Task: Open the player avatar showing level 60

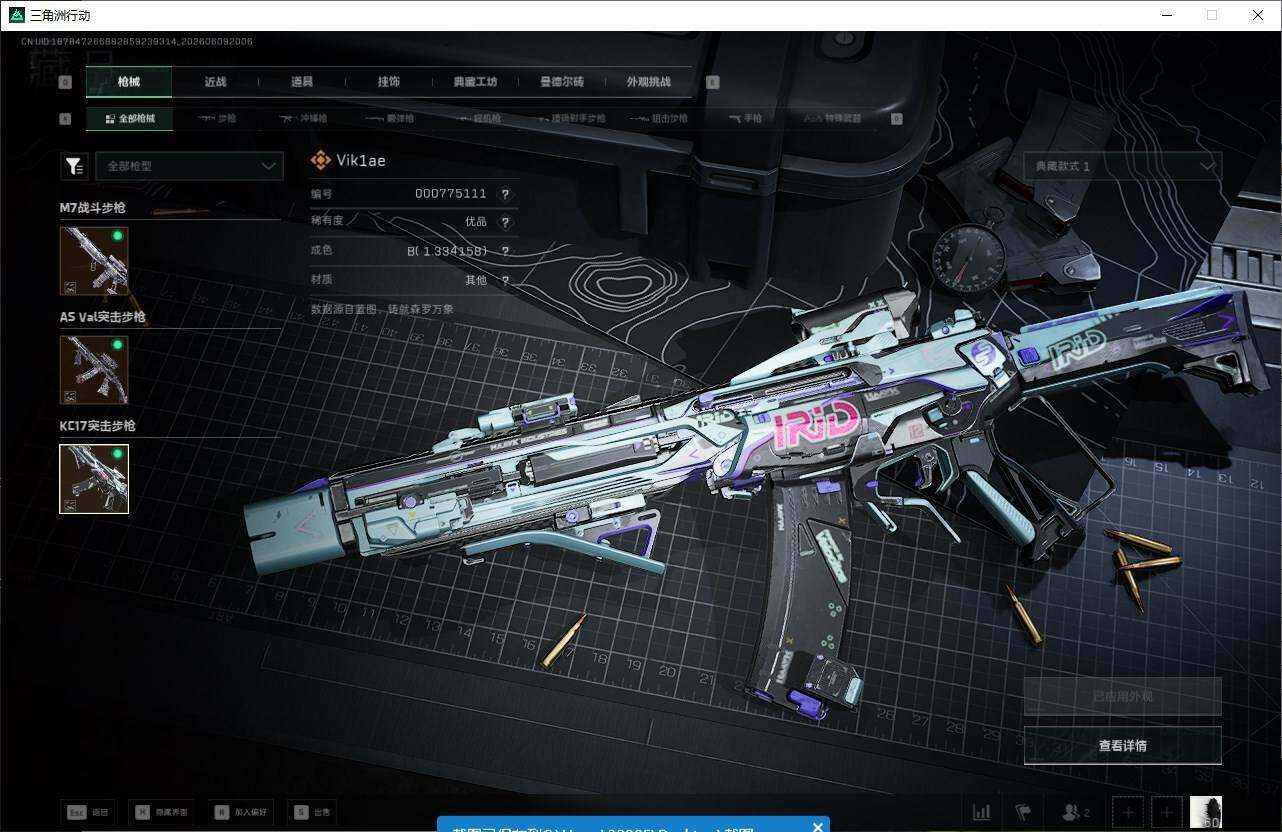Action: pos(1206,812)
